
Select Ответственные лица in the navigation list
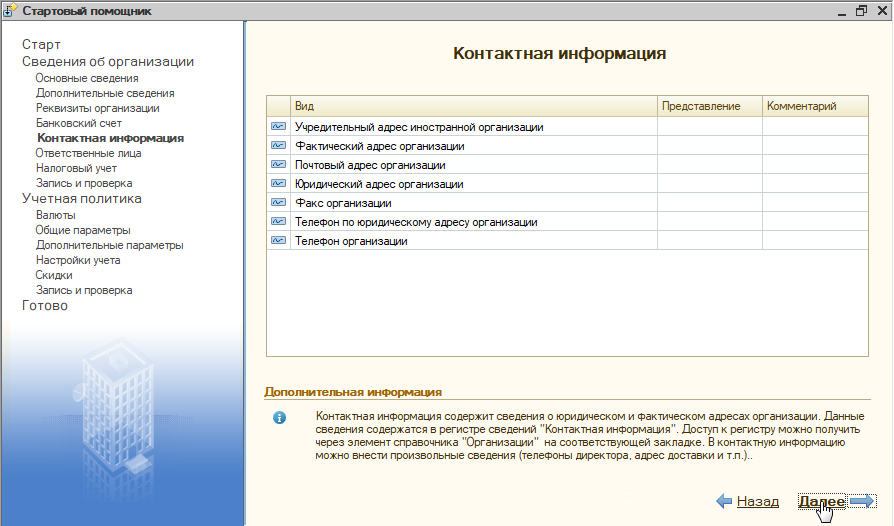coord(88,154)
